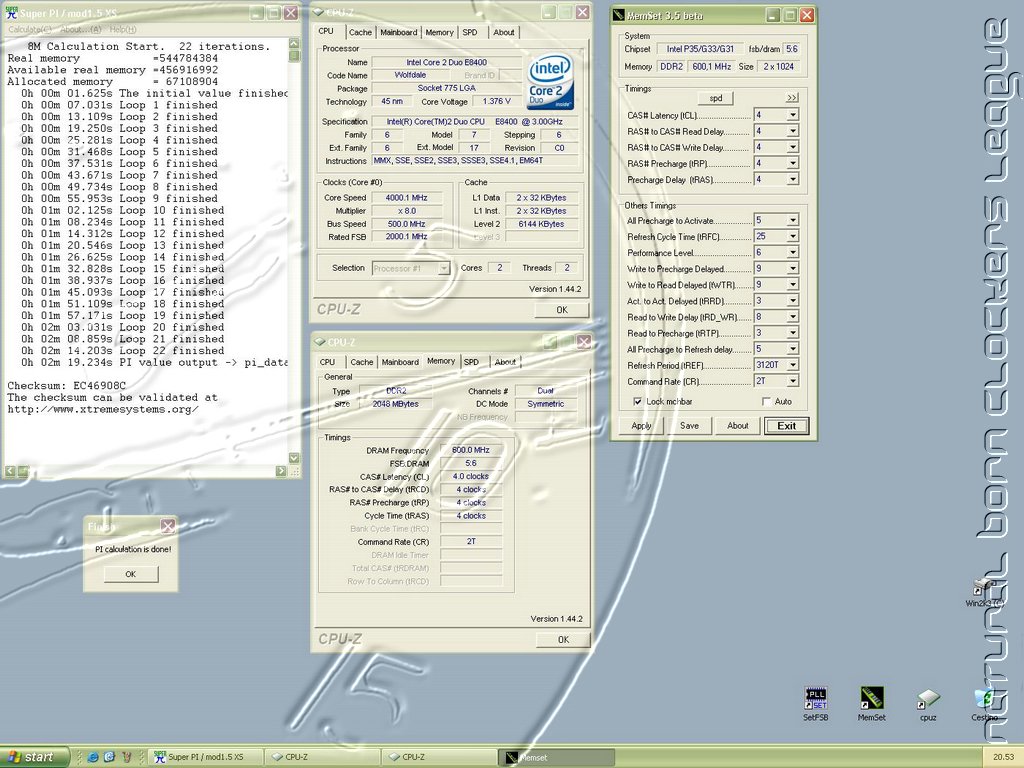Open Command Rate (CR) dropdown in MemSet
Screen dimensions: 1024x768
792,381
